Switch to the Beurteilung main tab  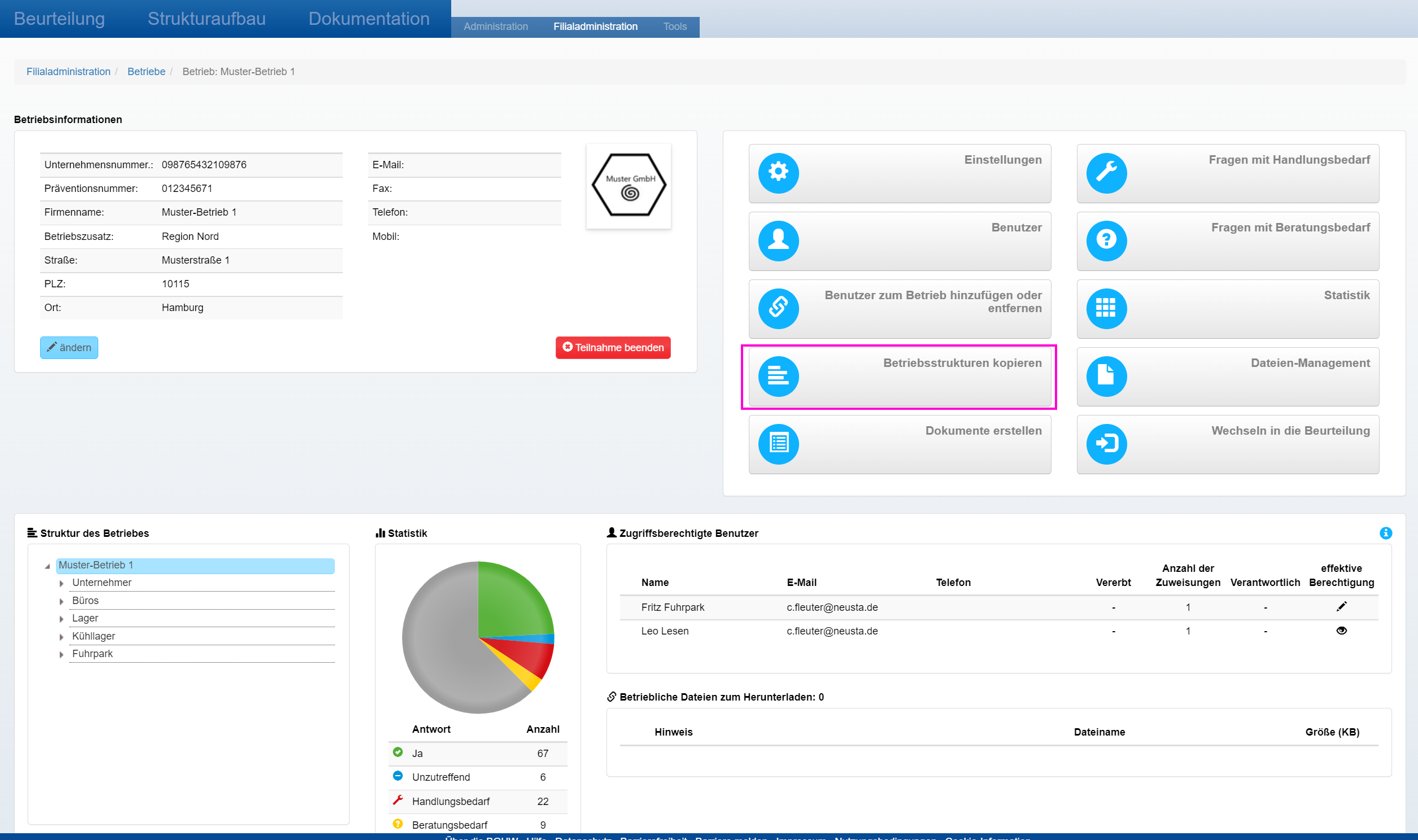pyautogui.click(x=59, y=19)
